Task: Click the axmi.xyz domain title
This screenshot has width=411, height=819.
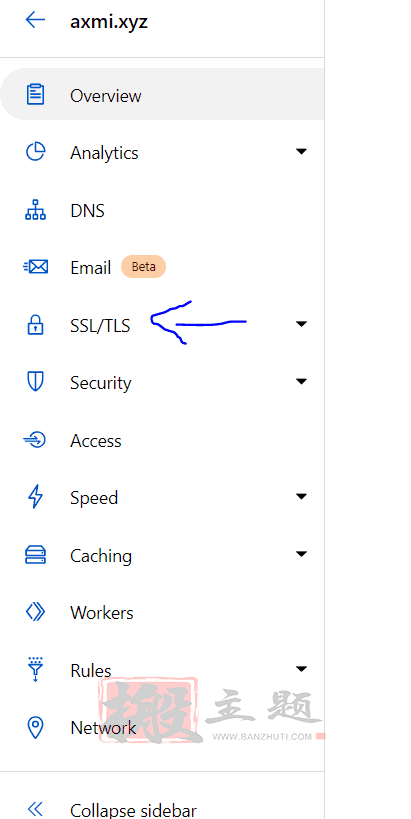Action: click(x=109, y=22)
